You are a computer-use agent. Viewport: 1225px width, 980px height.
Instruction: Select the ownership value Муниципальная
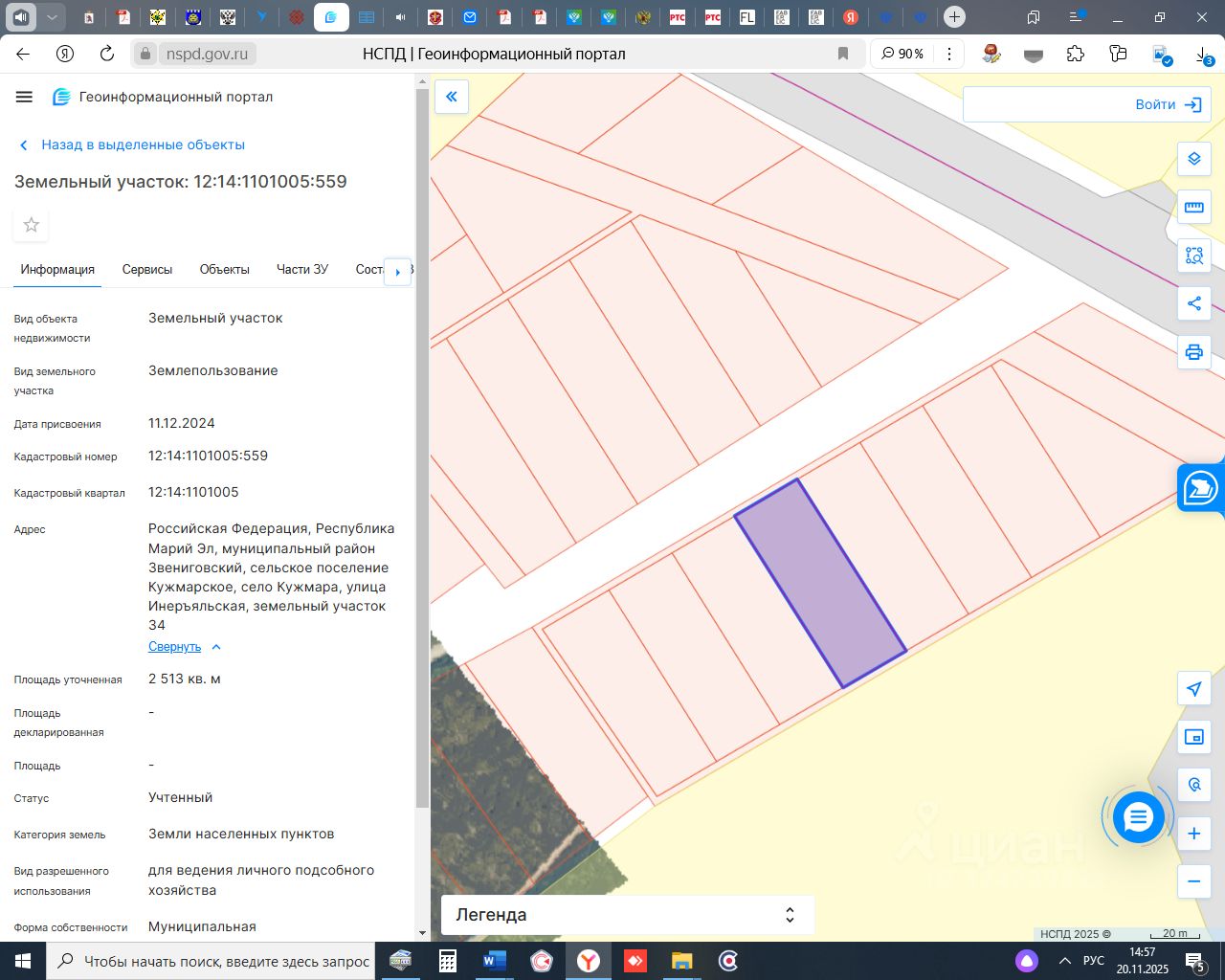click(202, 926)
